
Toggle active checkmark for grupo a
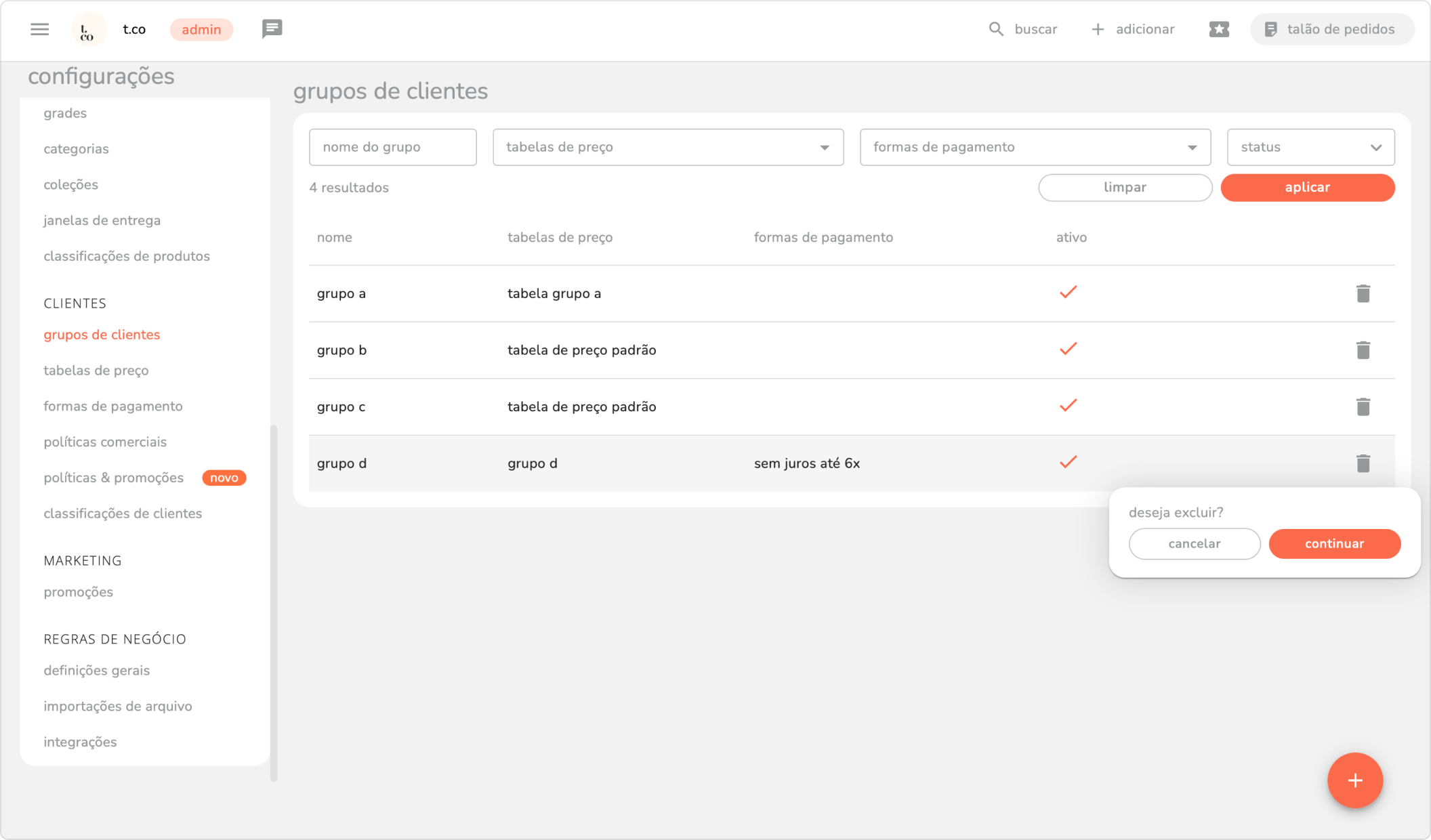(1068, 293)
